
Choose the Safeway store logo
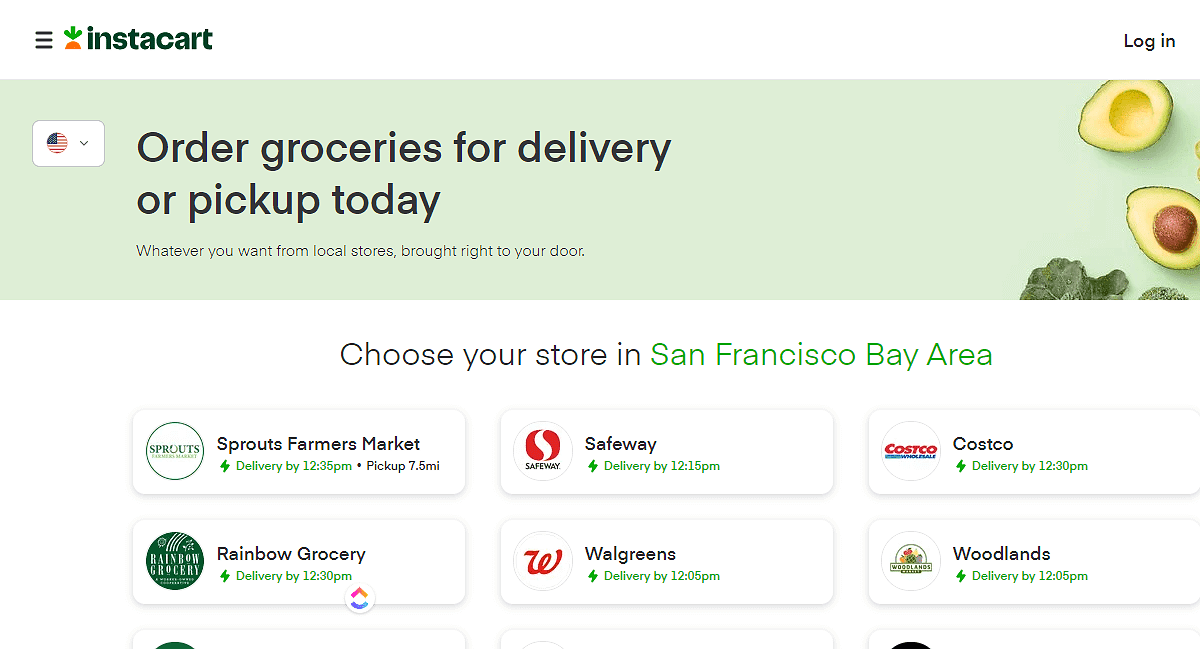[543, 451]
